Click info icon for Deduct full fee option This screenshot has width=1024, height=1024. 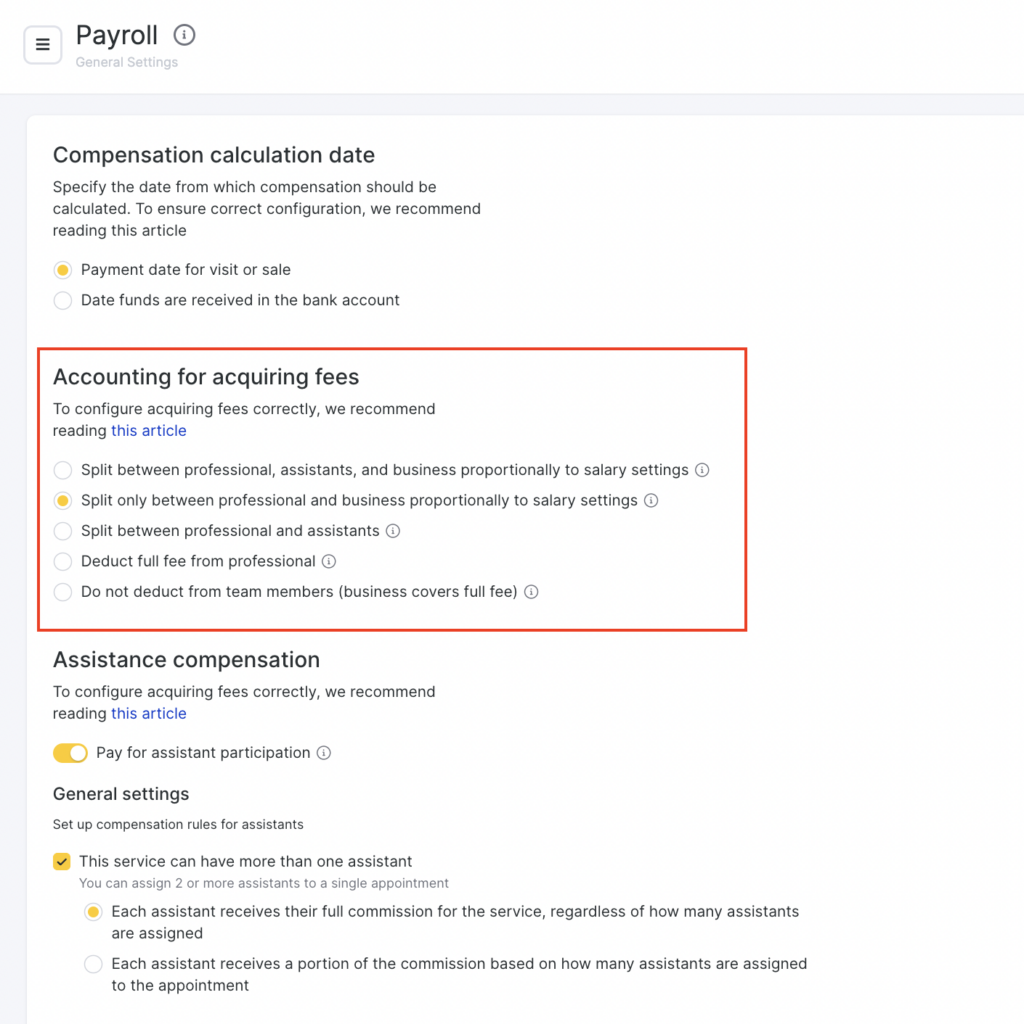329,561
